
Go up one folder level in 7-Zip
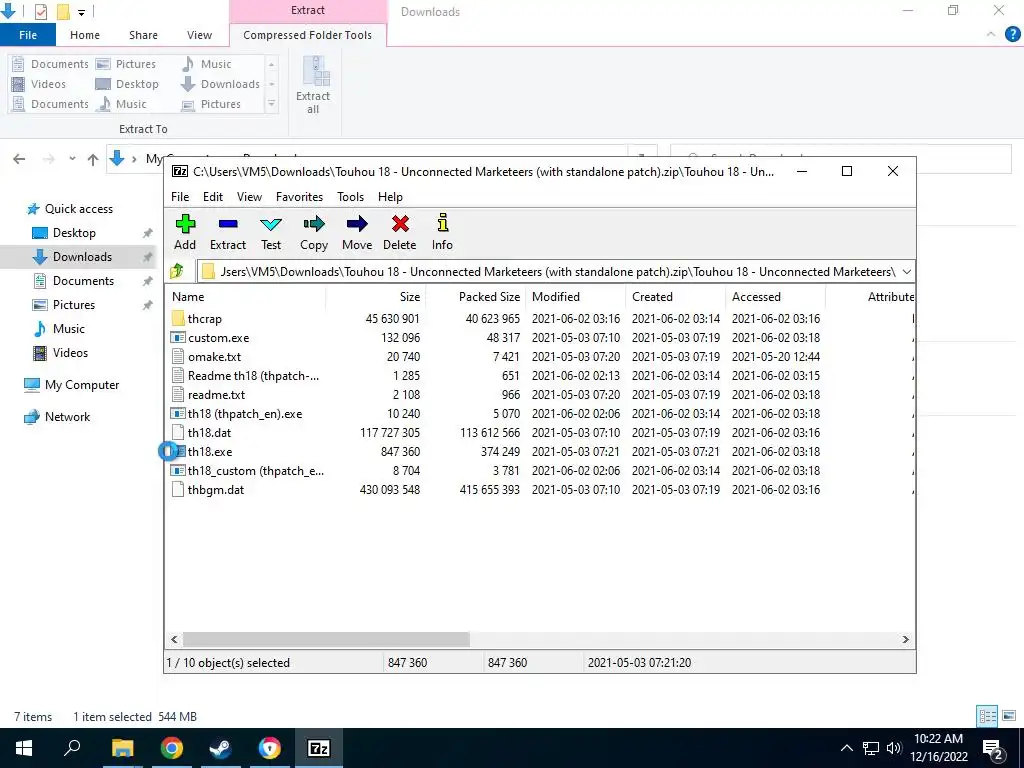pos(177,271)
